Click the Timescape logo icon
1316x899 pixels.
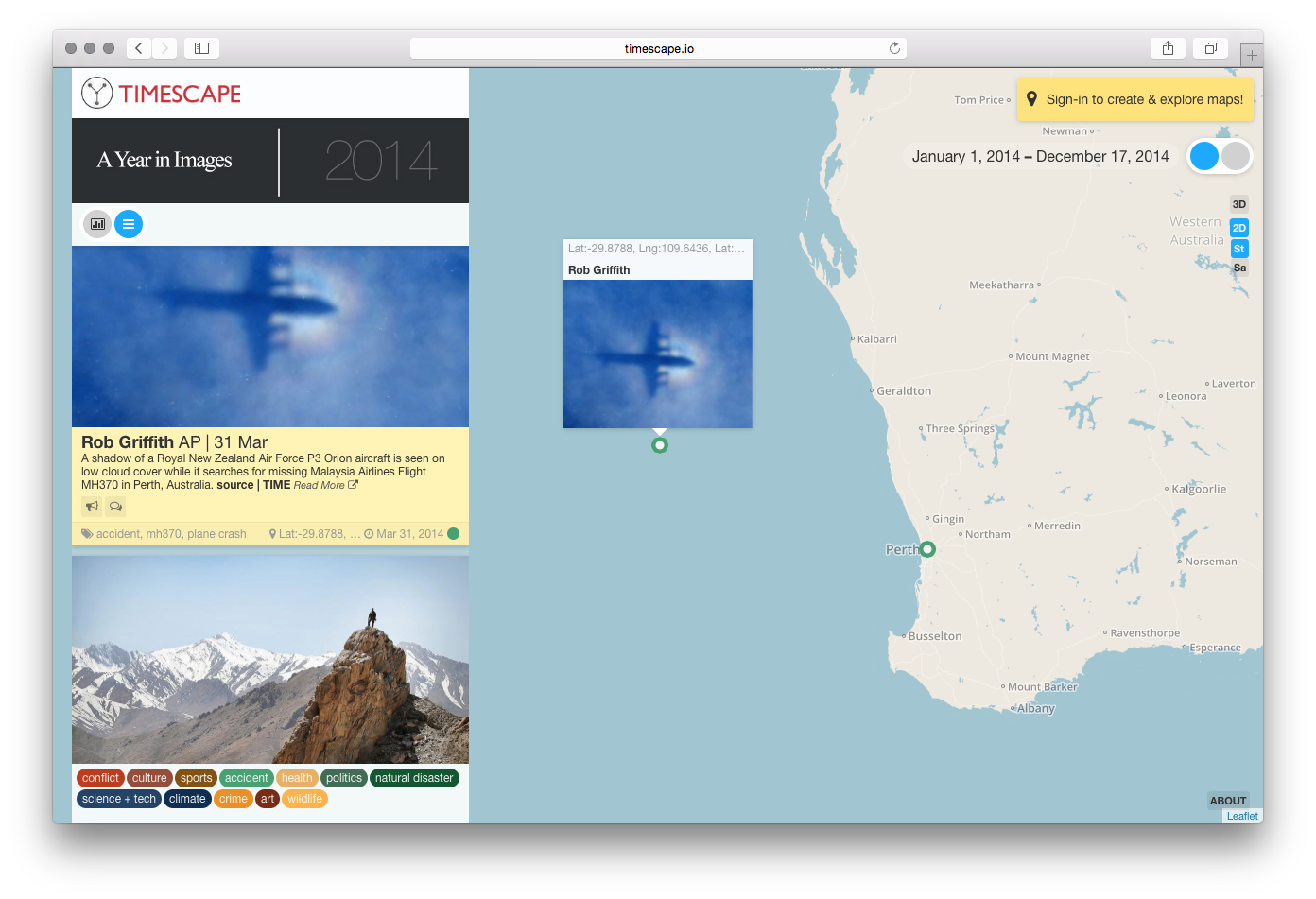pos(96,93)
